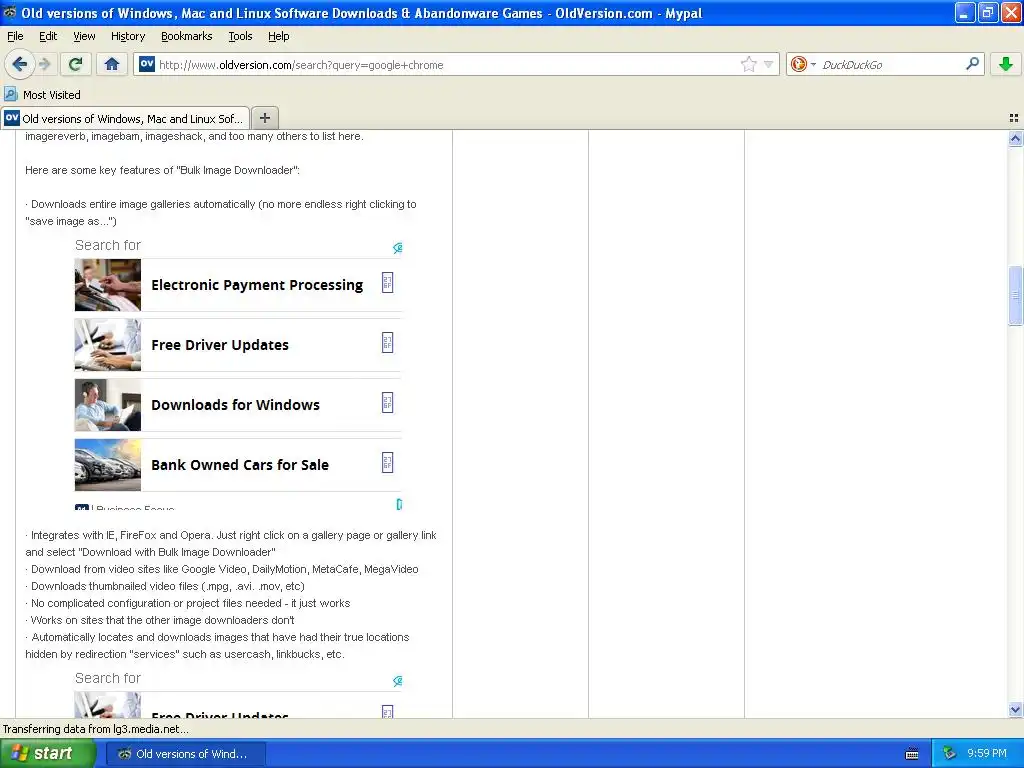Click the magnifier search icon in search box
This screenshot has width=1024, height=768.
[x=972, y=63]
